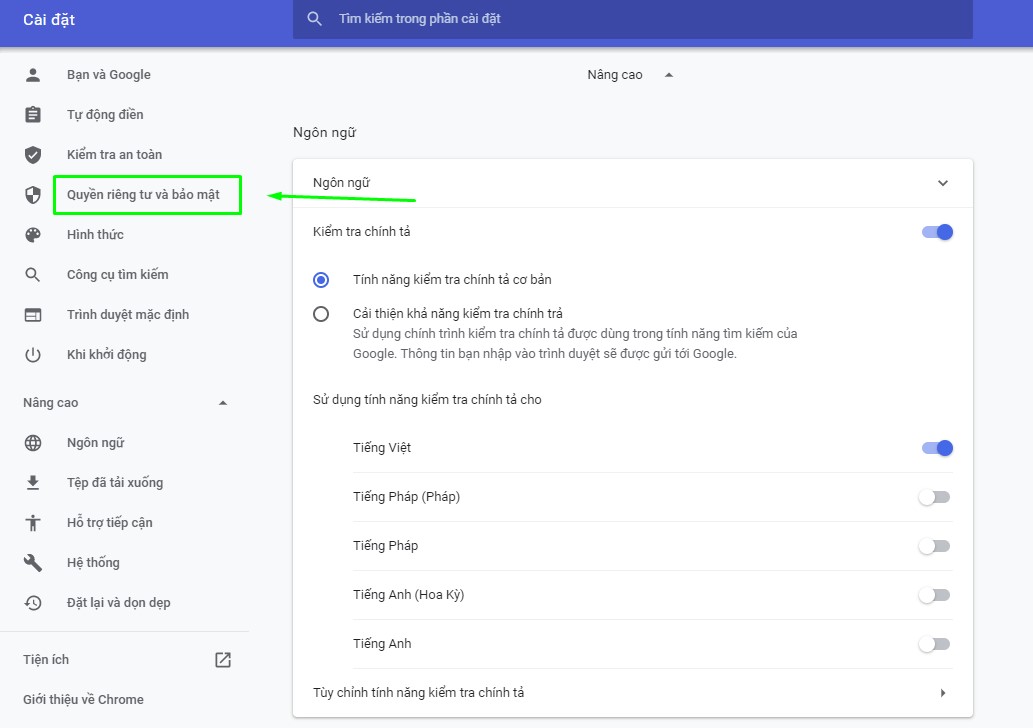This screenshot has width=1033, height=728.
Task: Click the shield icon for Quyền riêng tư và bảo mật
Action: (33, 195)
